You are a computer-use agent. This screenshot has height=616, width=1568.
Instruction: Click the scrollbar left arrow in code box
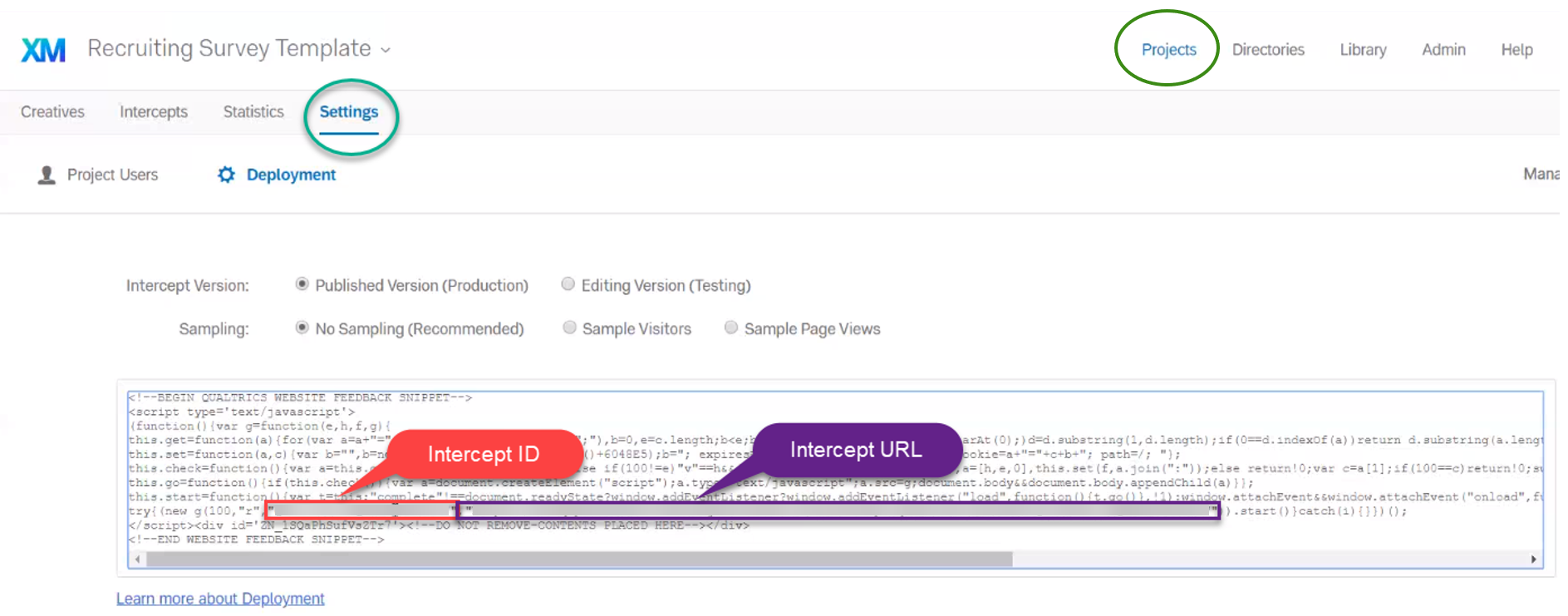[137, 559]
